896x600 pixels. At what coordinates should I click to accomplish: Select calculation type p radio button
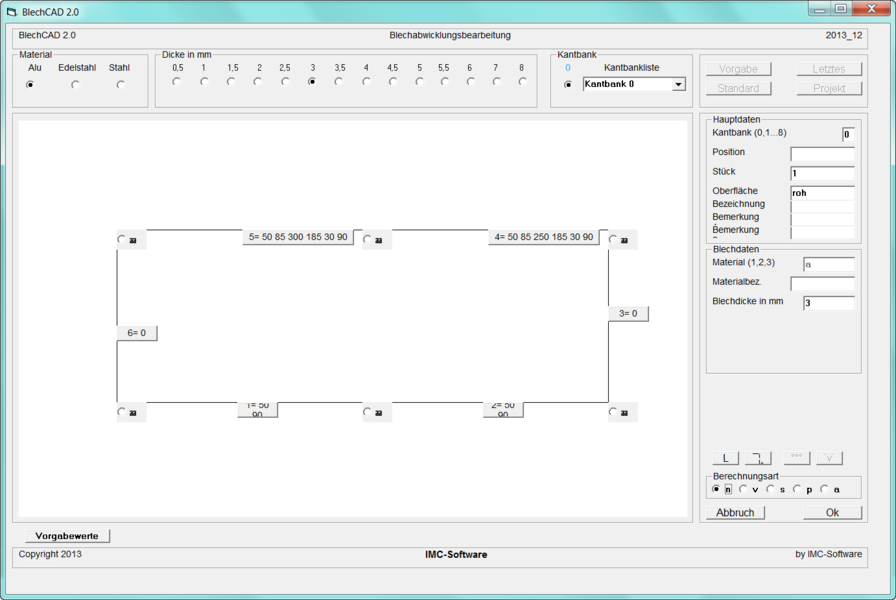coord(797,489)
